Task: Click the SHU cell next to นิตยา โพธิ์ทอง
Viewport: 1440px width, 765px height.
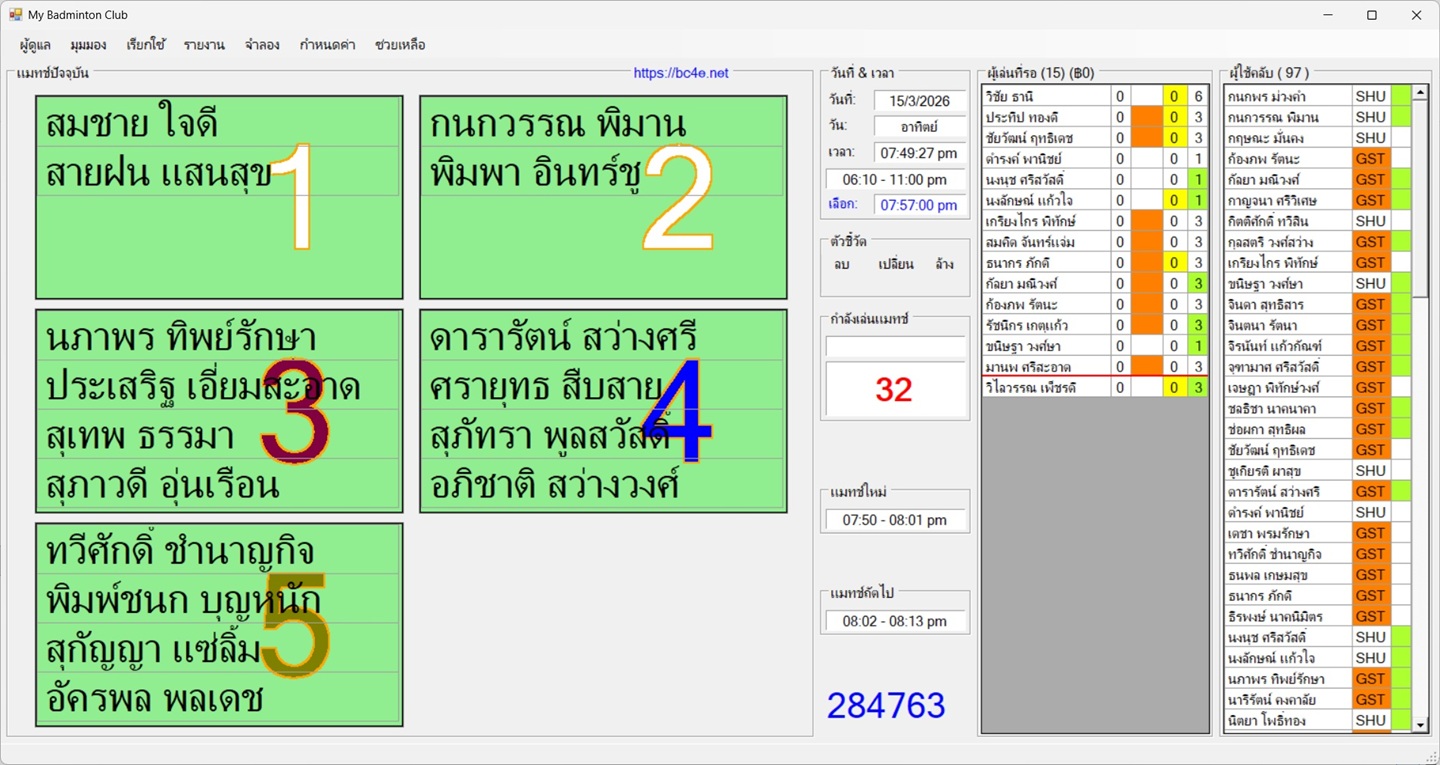Action: tap(1371, 720)
